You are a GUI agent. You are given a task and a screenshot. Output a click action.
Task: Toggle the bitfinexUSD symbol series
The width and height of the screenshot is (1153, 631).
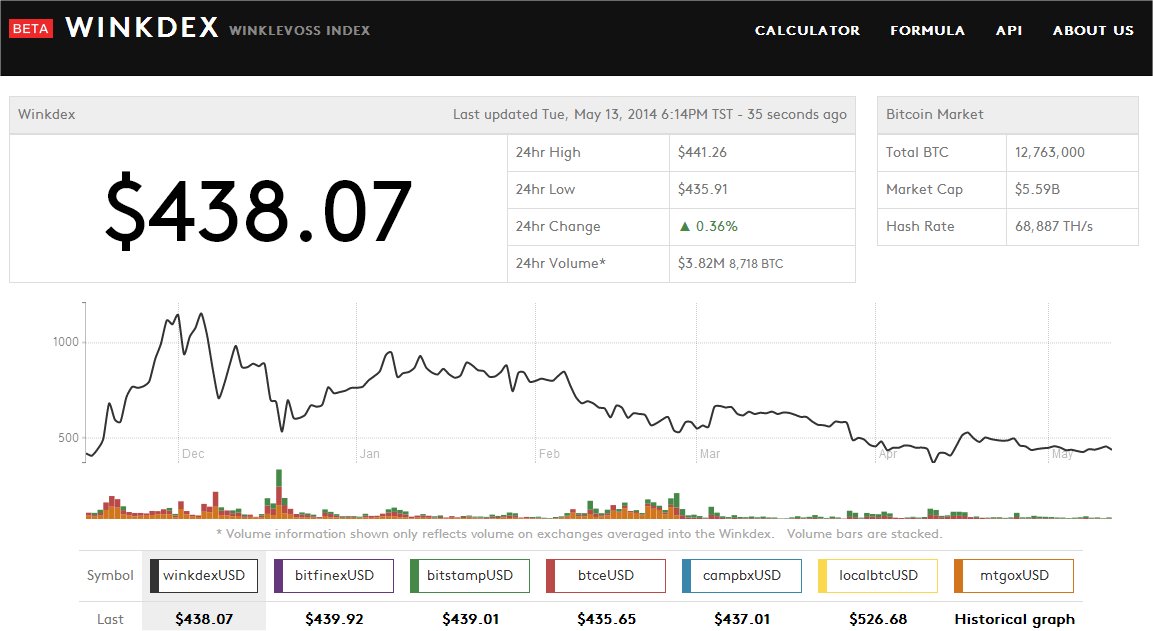click(x=334, y=575)
